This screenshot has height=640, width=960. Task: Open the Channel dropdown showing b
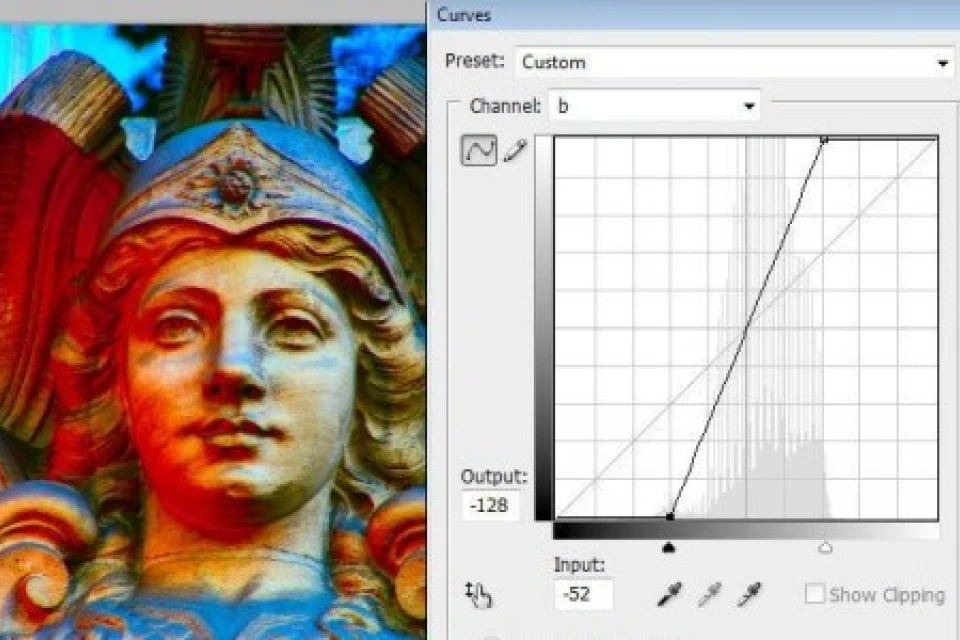[x=654, y=106]
